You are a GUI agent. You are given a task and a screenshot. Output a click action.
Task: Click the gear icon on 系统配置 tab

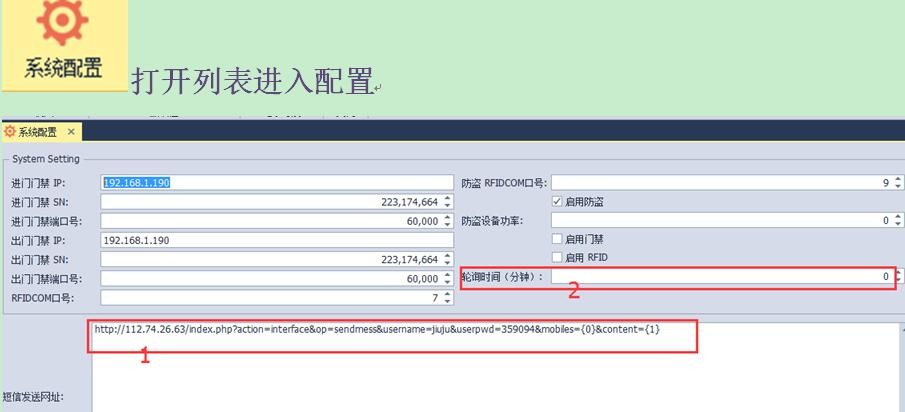coord(10,132)
